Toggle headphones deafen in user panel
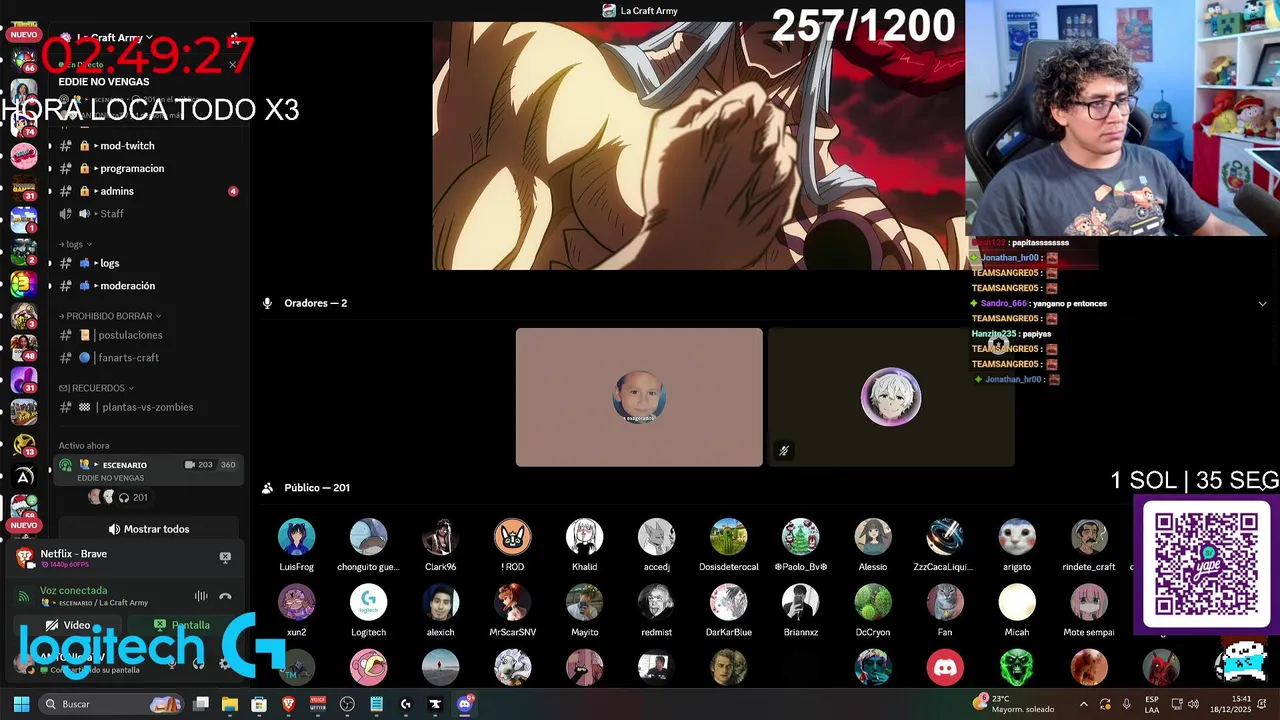1280x720 pixels. point(198,662)
